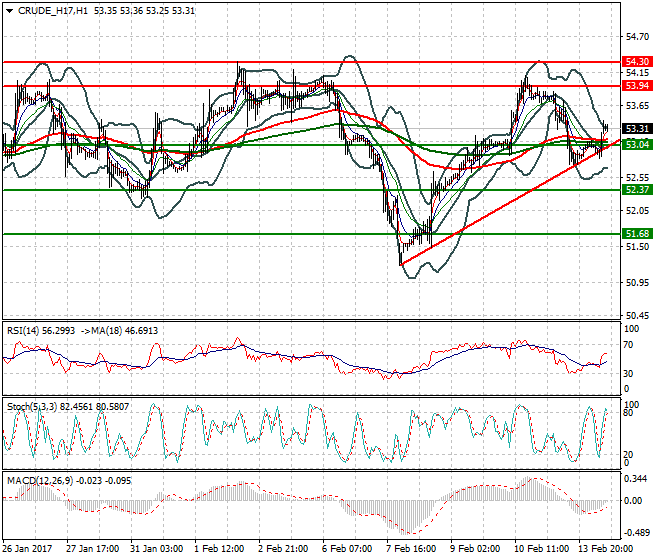The image size is (660, 560).
Task: Click the 13 Feb 20:00 time label
Action: point(606,549)
